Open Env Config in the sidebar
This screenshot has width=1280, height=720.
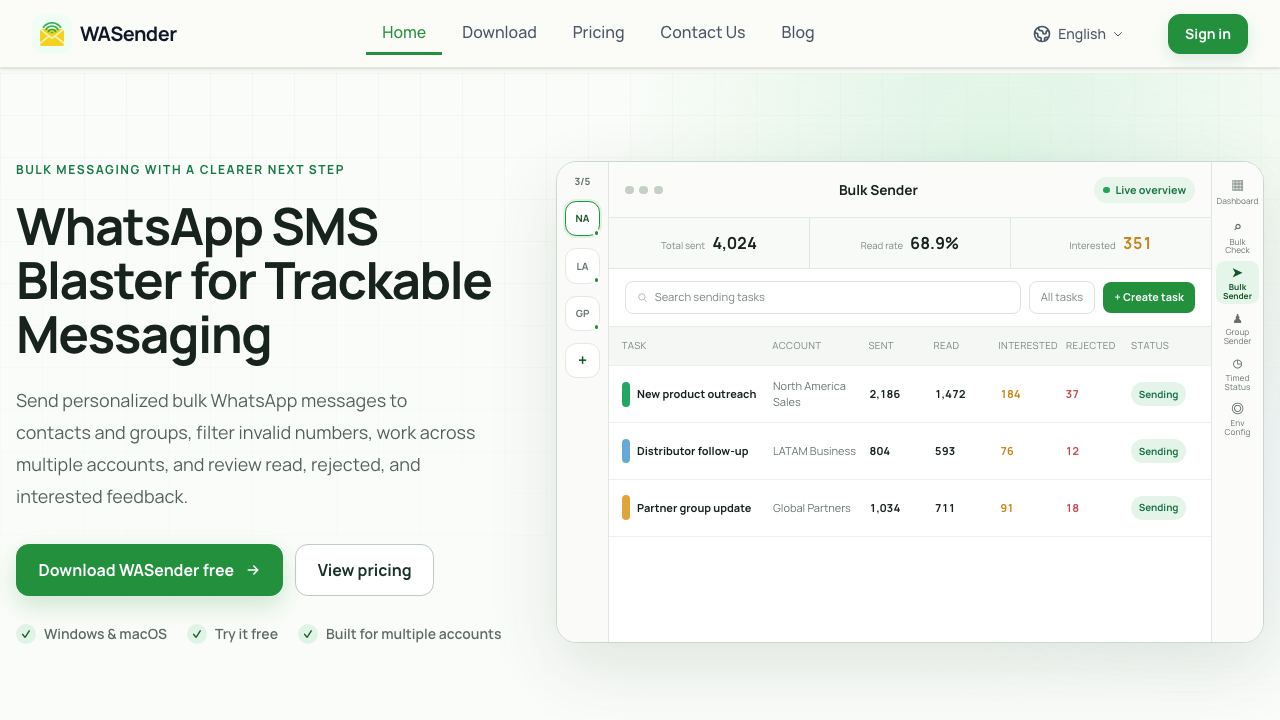(1237, 420)
